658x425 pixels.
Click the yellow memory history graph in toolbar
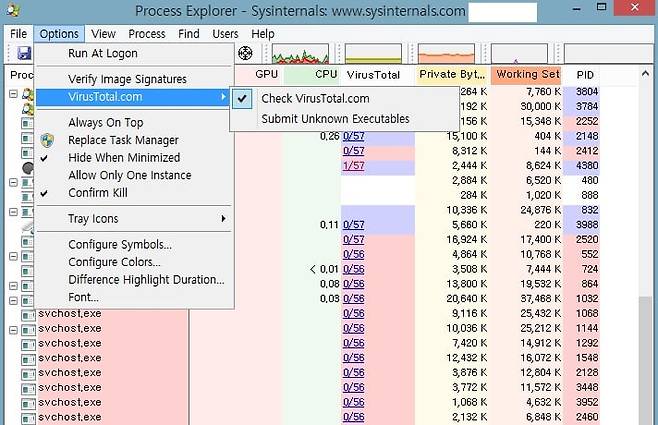click(446, 54)
